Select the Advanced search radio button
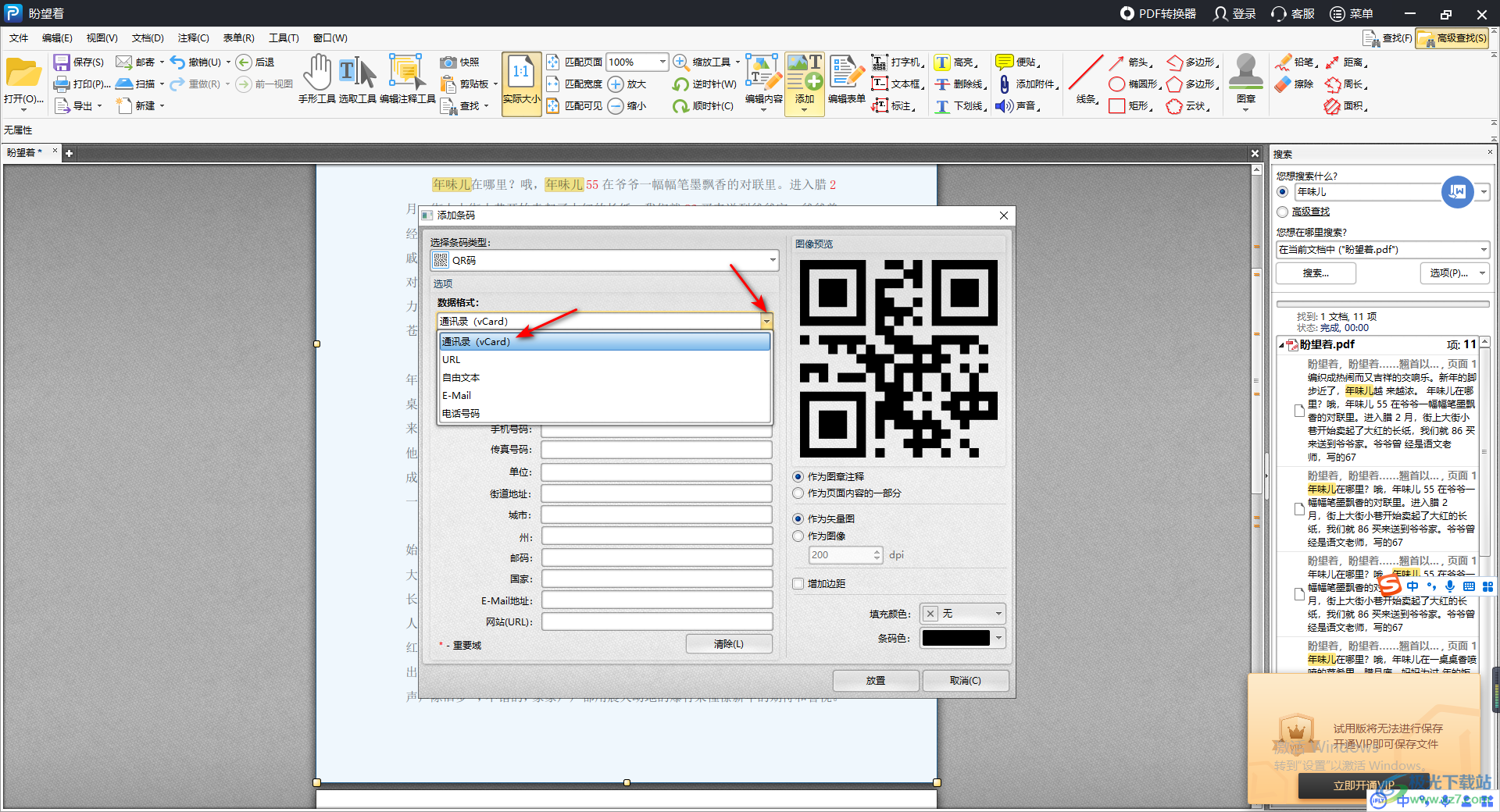 coord(1282,212)
